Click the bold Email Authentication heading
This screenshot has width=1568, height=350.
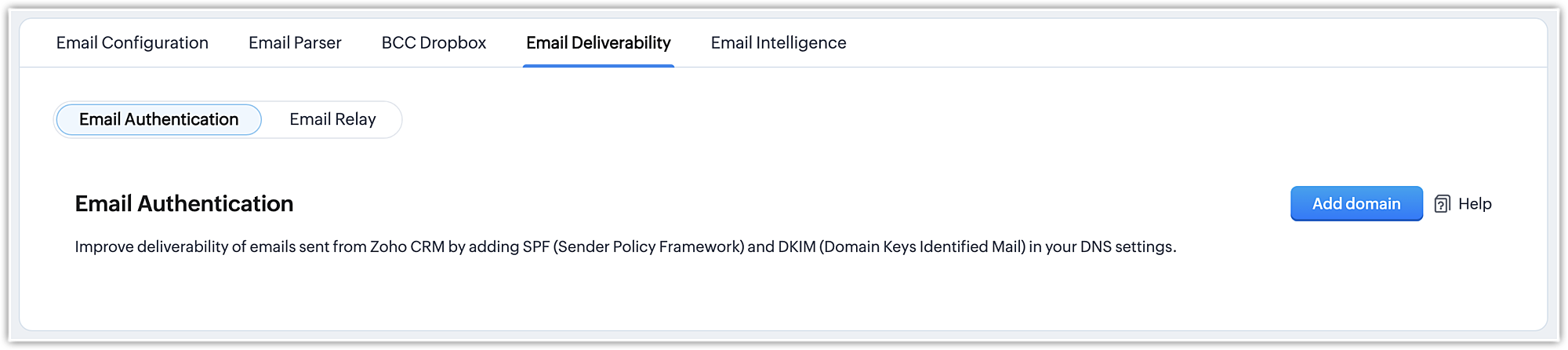183,204
